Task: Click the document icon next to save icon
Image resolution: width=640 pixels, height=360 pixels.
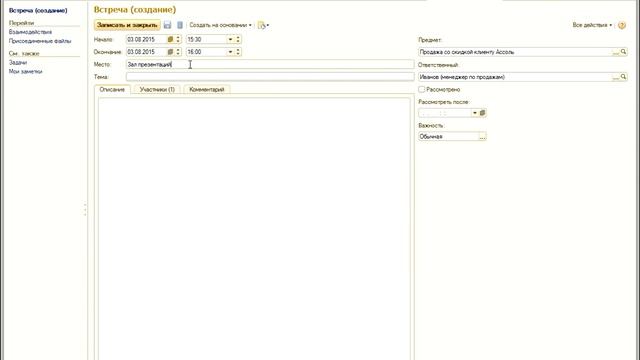Action: [x=180, y=25]
